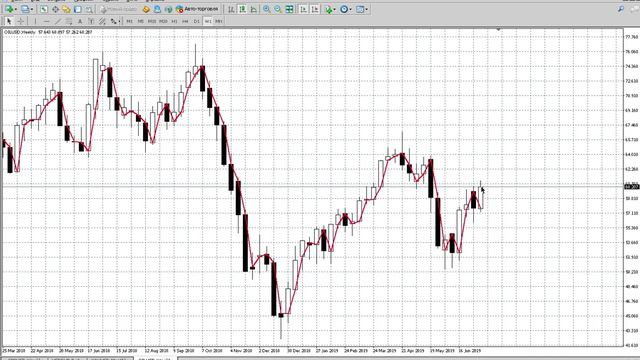Switch to M15 timeframe
640x360 pixels.
coord(152,21)
